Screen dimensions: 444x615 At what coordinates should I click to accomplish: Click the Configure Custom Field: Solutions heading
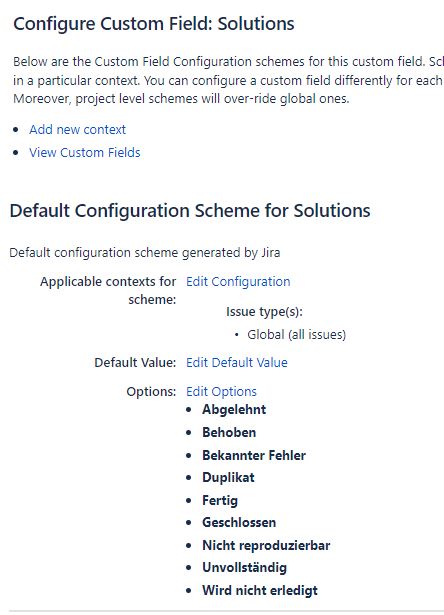tap(154, 24)
